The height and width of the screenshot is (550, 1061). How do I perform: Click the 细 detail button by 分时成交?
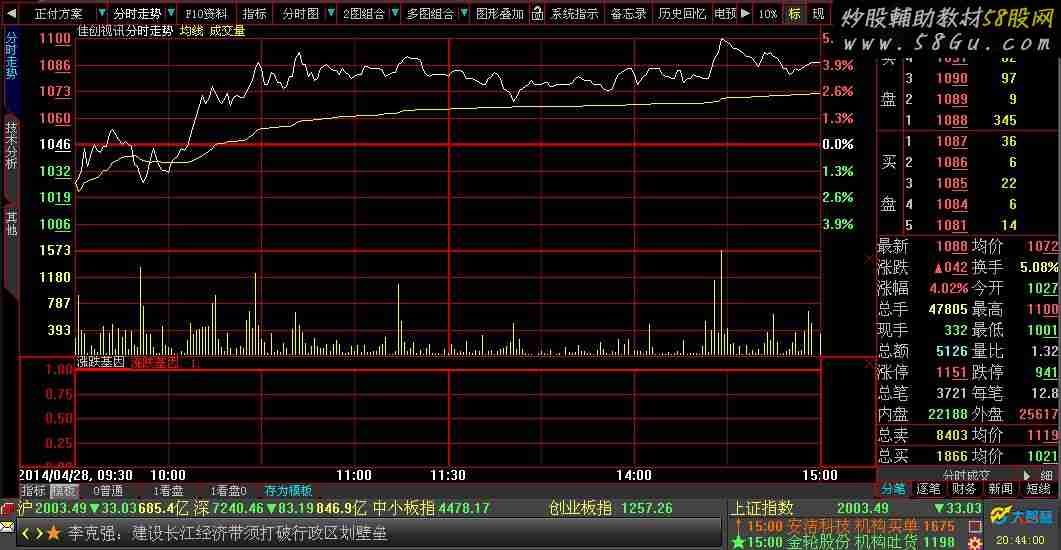(x=1047, y=476)
